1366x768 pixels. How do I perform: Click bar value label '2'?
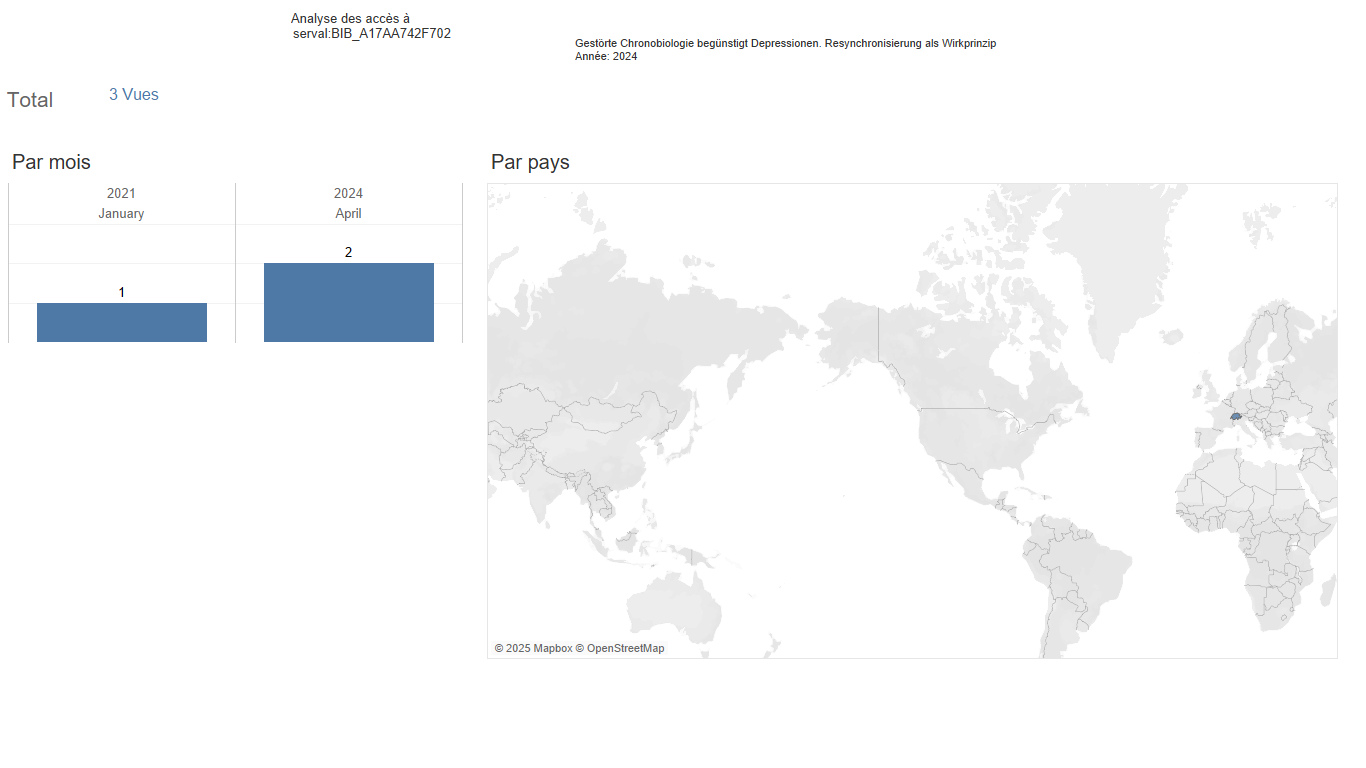348,252
